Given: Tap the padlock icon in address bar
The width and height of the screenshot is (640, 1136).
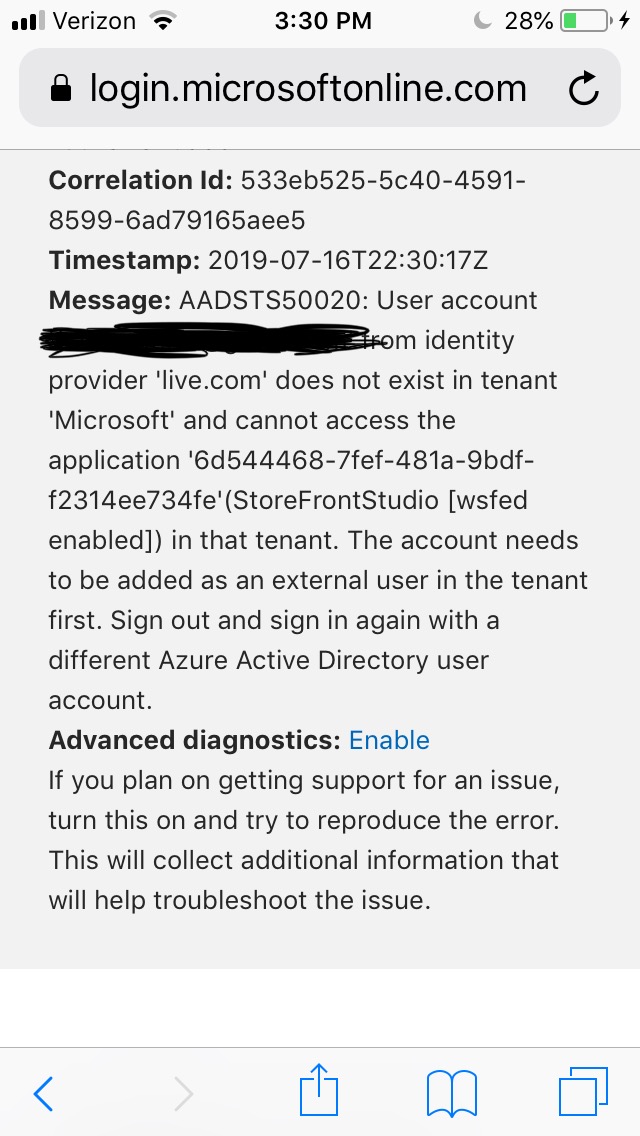Looking at the screenshot, I should click(63, 91).
